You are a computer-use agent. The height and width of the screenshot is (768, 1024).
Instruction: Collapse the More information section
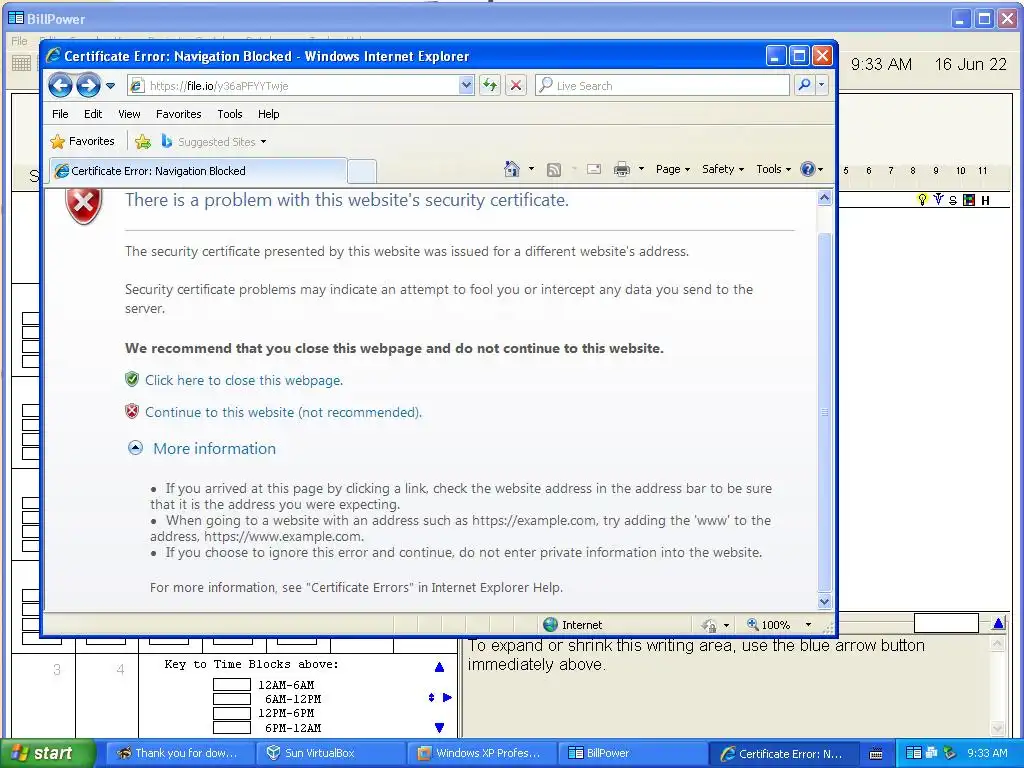tap(135, 448)
